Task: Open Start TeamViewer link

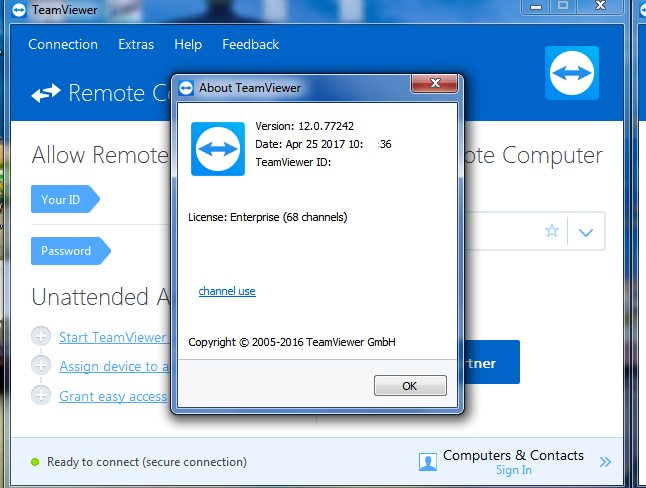Action: [113, 338]
